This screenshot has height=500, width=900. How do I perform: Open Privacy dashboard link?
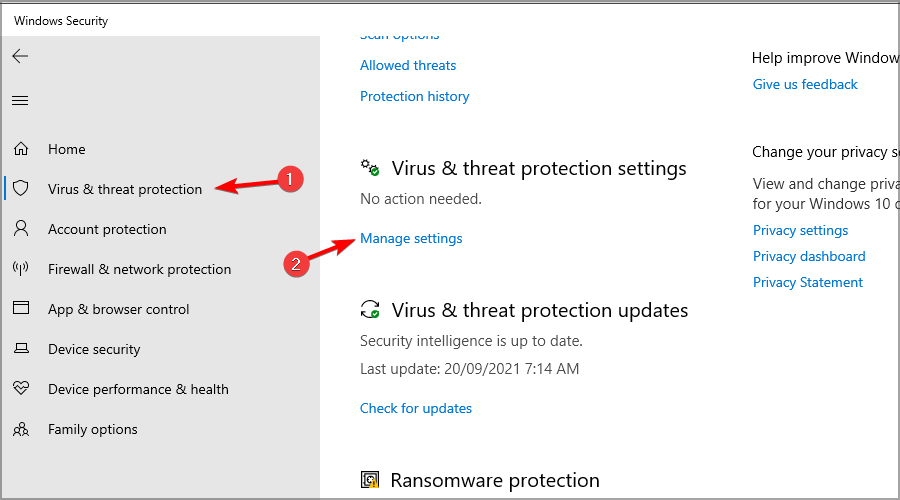(x=809, y=256)
